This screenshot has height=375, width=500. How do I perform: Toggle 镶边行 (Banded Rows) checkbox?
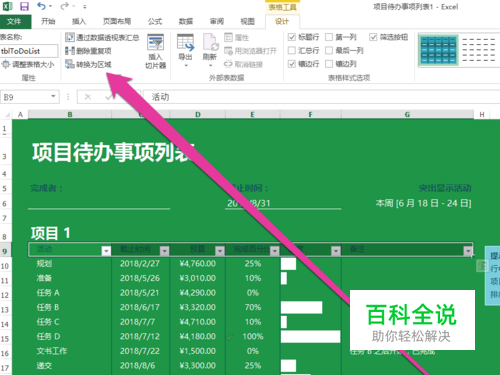pos(292,64)
